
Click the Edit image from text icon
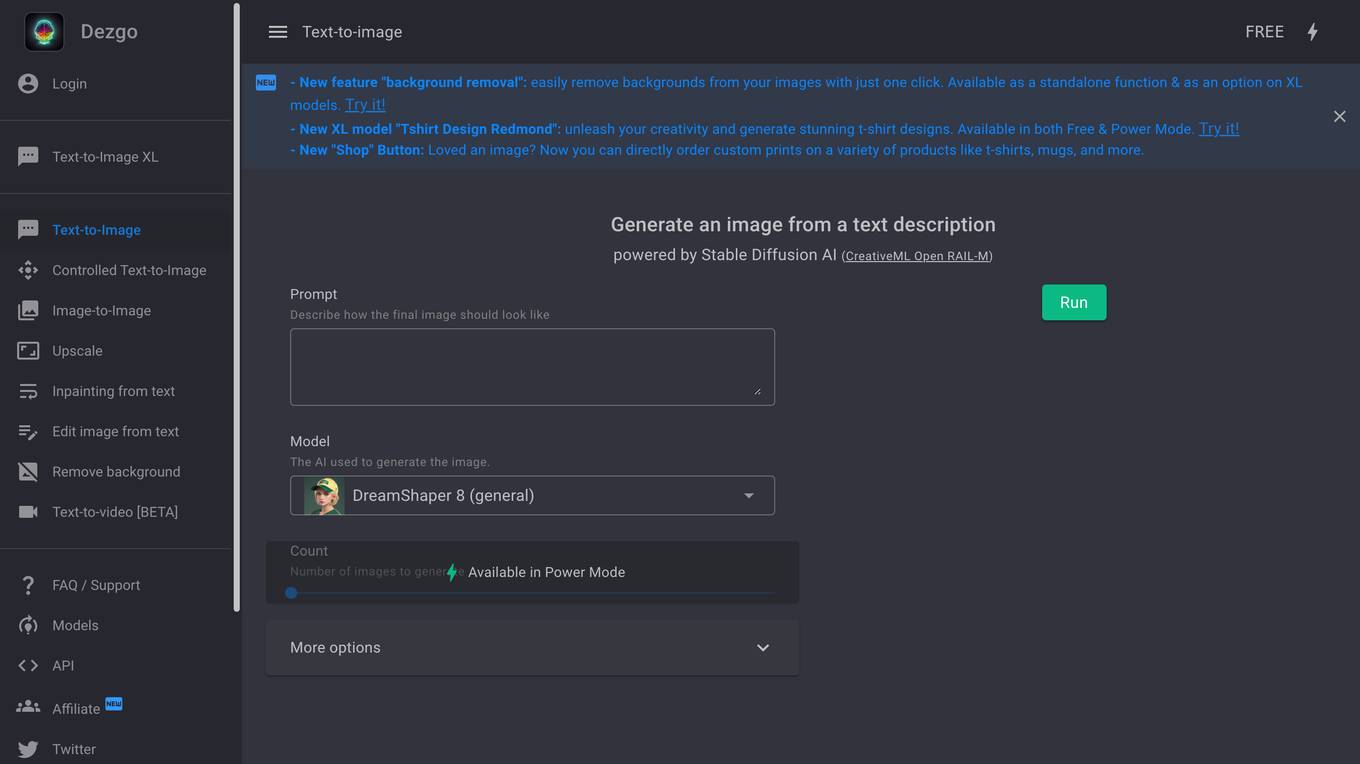pyautogui.click(x=28, y=431)
